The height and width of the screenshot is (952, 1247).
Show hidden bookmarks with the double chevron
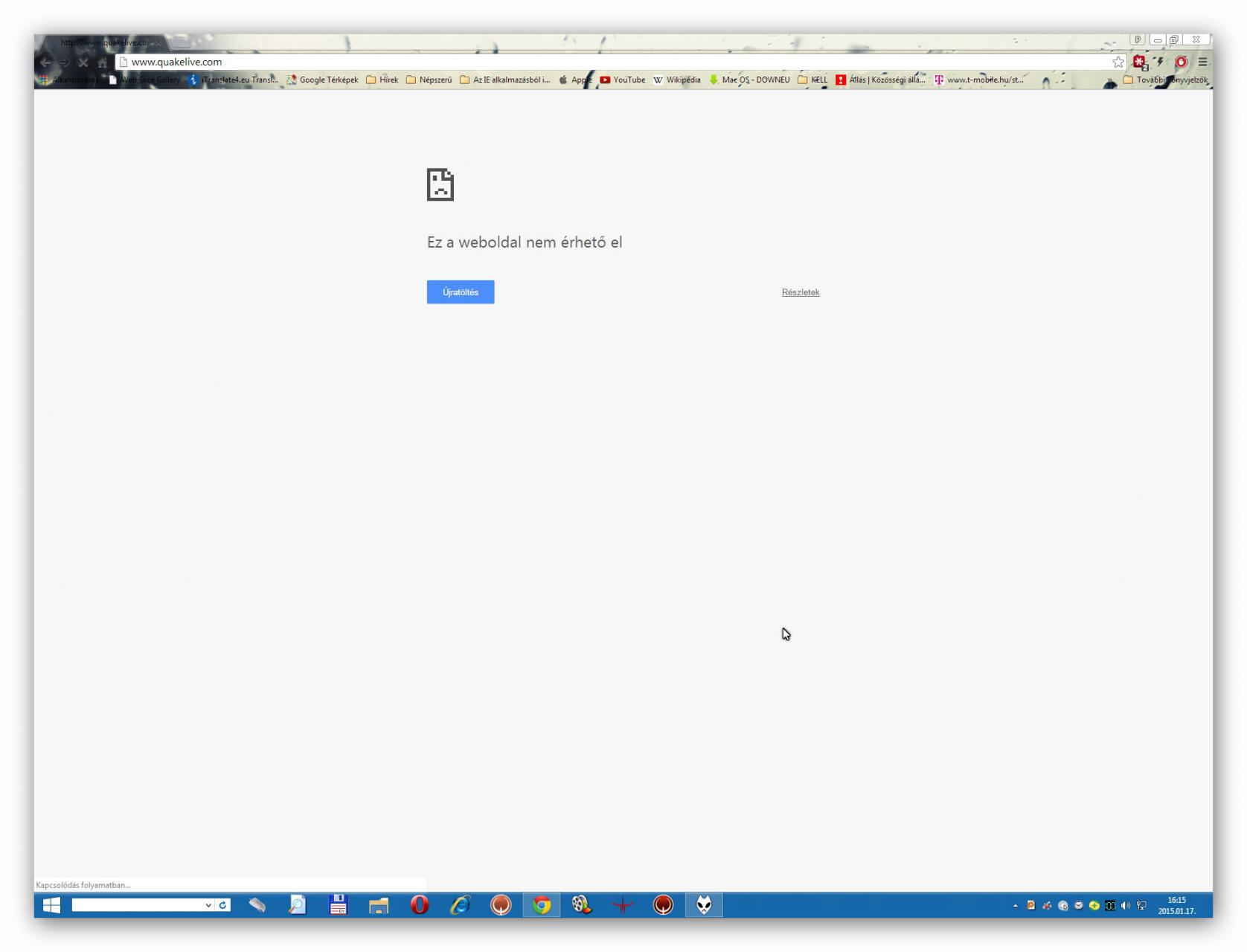click(1110, 80)
